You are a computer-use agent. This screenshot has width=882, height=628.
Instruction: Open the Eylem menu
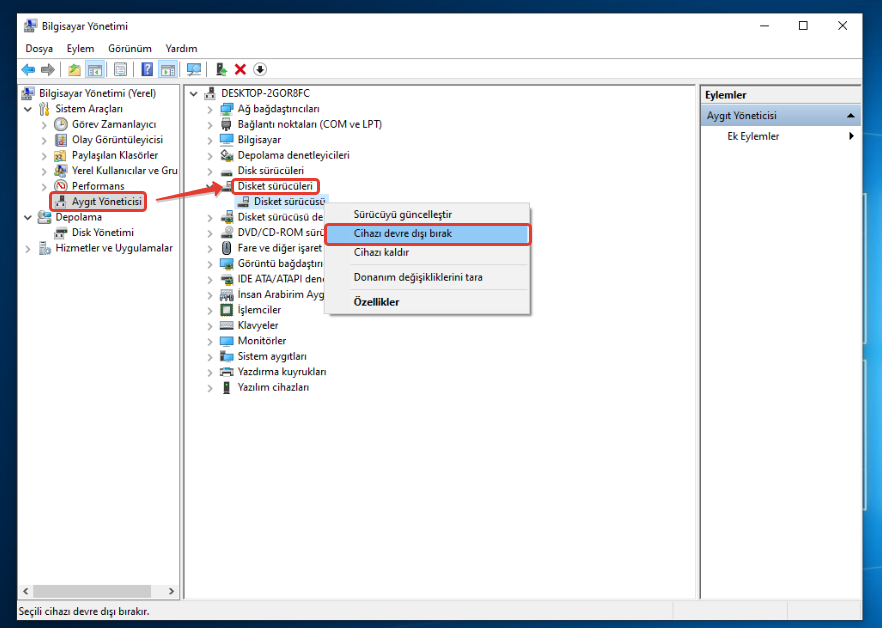[80, 48]
